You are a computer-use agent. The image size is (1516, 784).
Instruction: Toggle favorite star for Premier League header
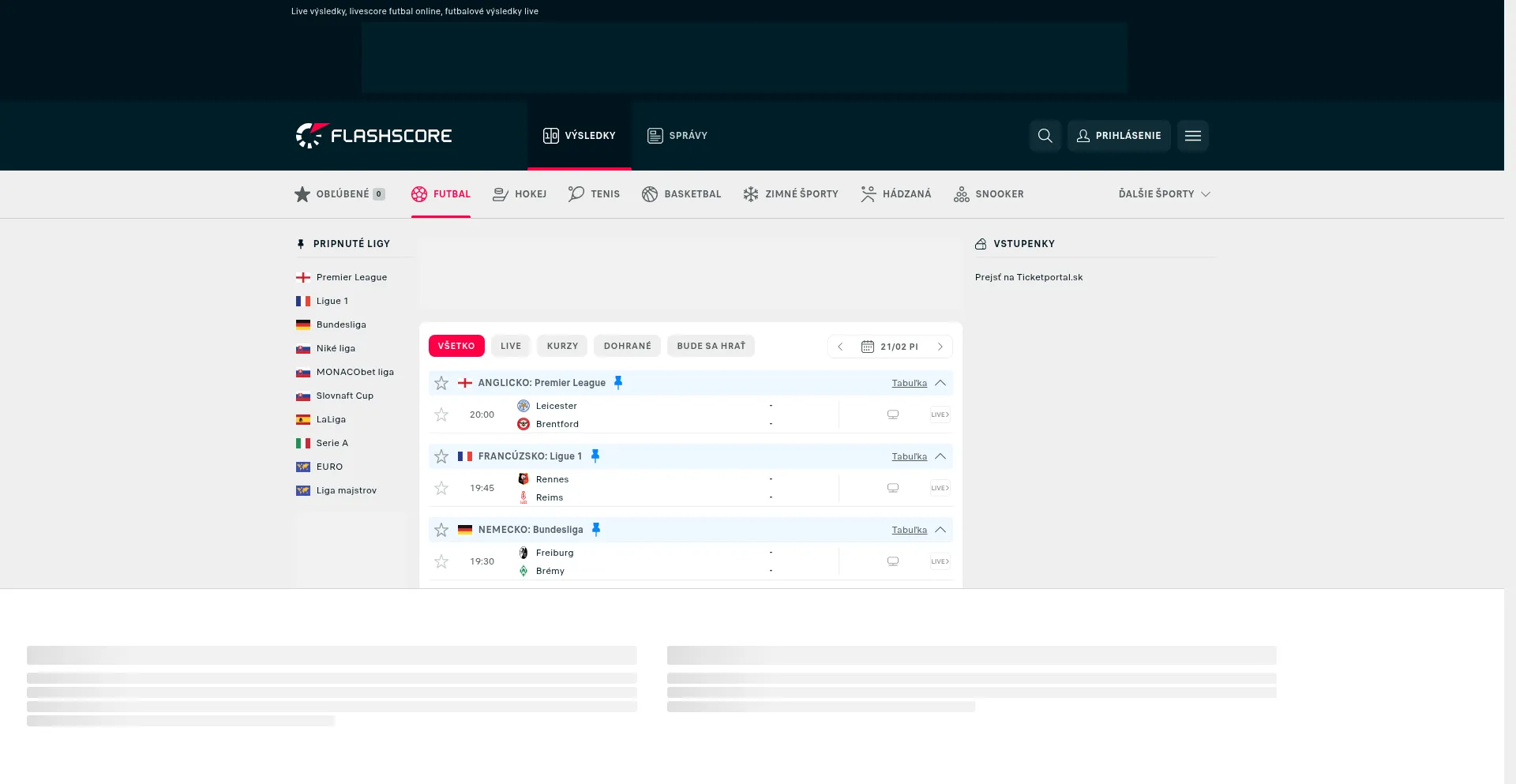[x=441, y=383]
